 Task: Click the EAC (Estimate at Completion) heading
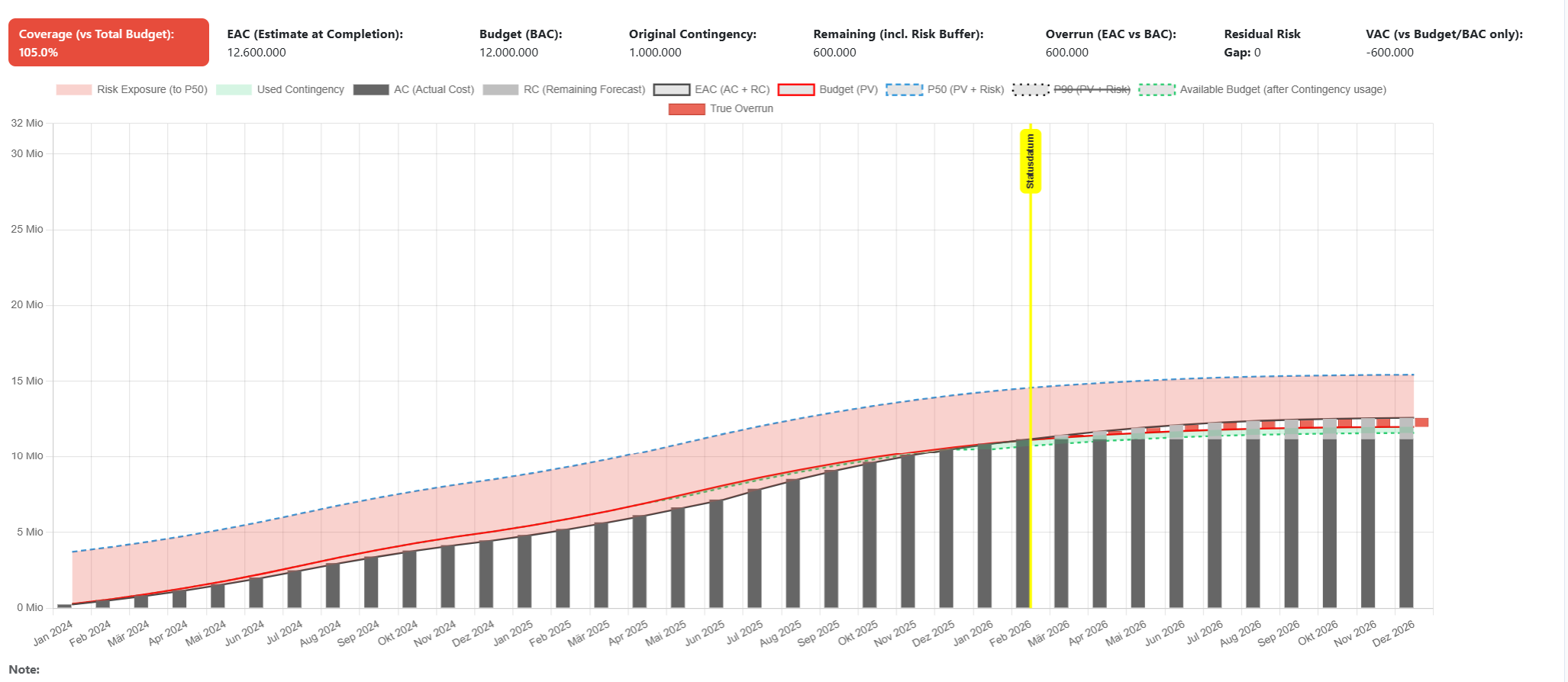pyautogui.click(x=315, y=34)
